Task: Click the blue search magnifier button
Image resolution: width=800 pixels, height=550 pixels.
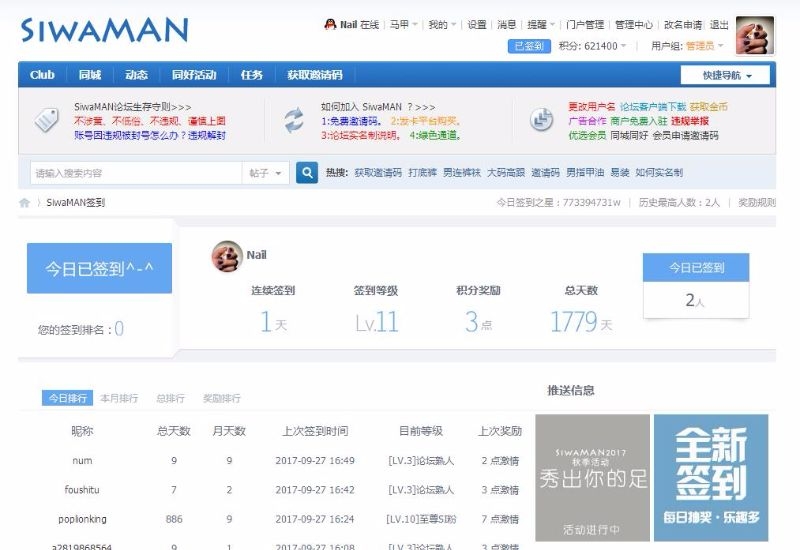Action: click(307, 173)
